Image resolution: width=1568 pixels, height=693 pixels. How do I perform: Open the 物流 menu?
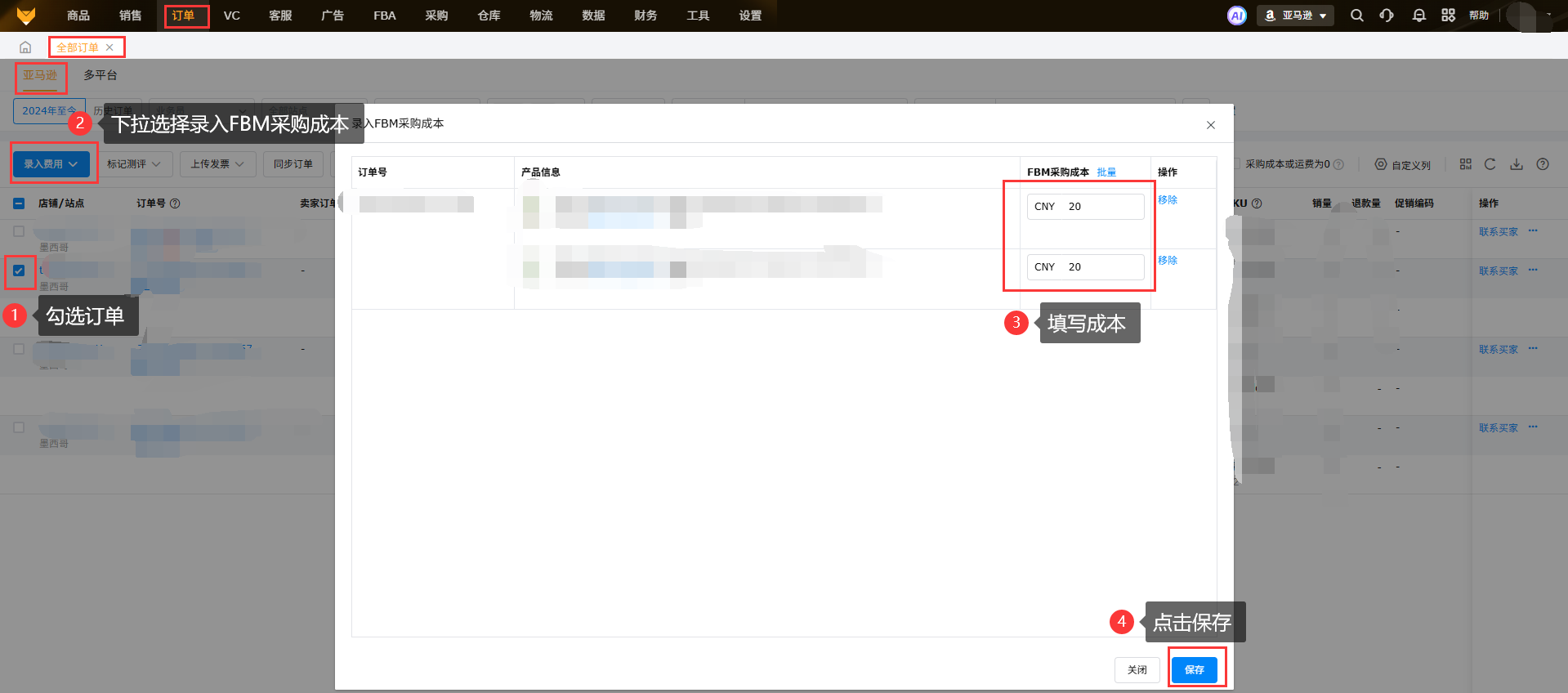[x=542, y=16]
